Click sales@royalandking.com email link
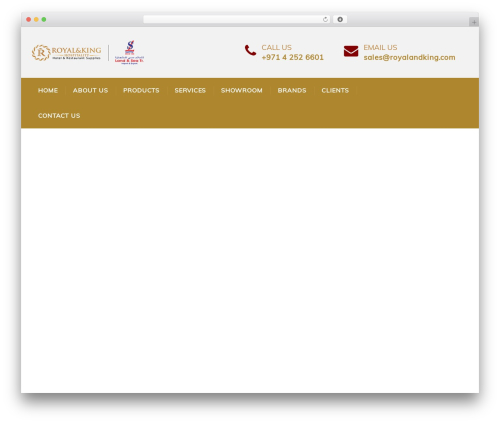 coord(409,57)
